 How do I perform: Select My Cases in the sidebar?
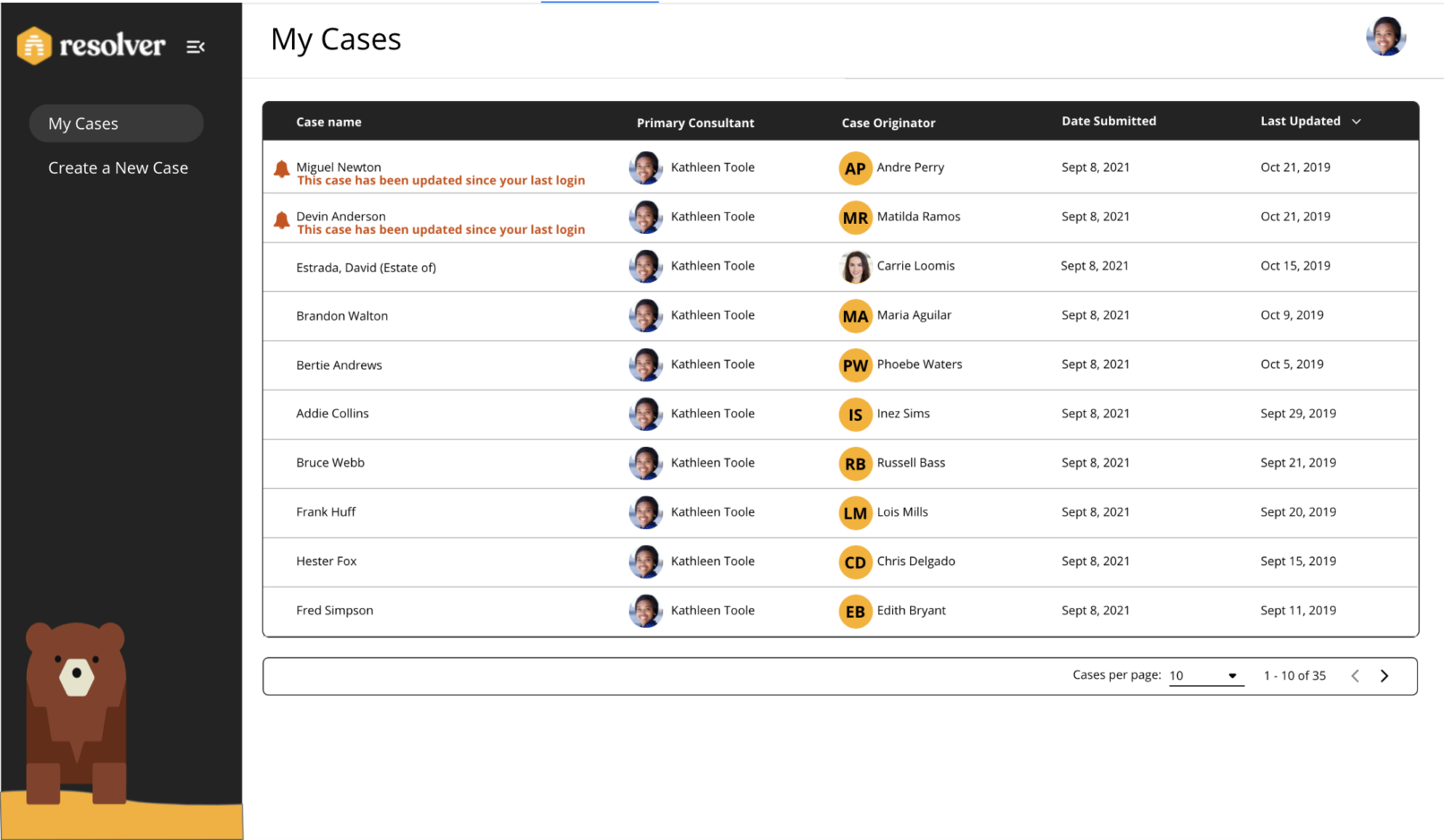point(116,124)
